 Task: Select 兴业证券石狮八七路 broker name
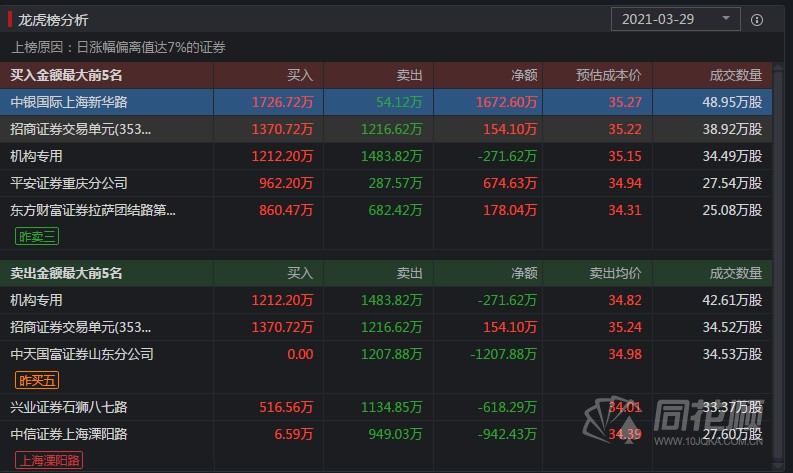(69, 407)
